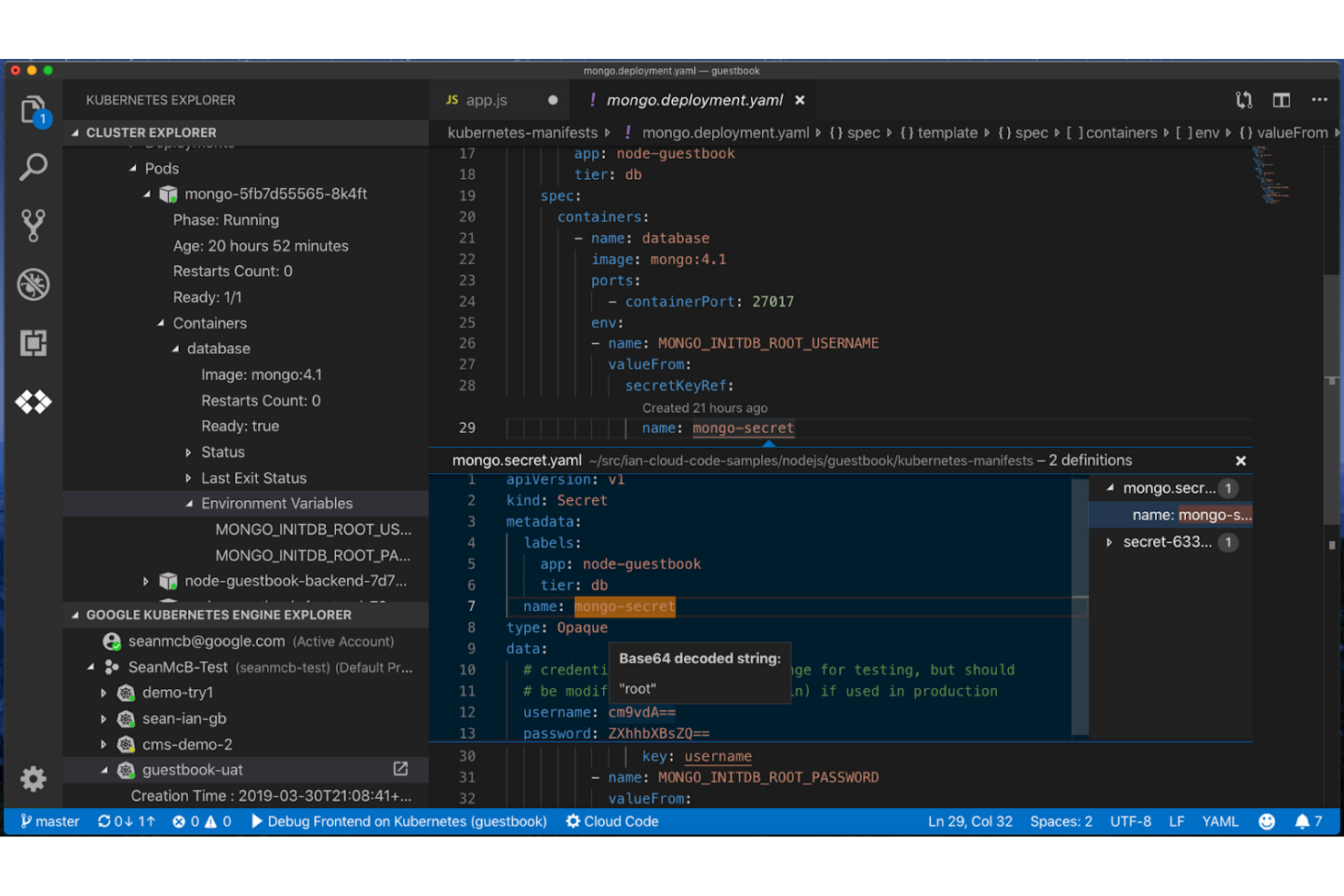Image resolution: width=1344 pixels, height=896 pixels.
Task: Open settings via the gear icon
Action: point(34,779)
